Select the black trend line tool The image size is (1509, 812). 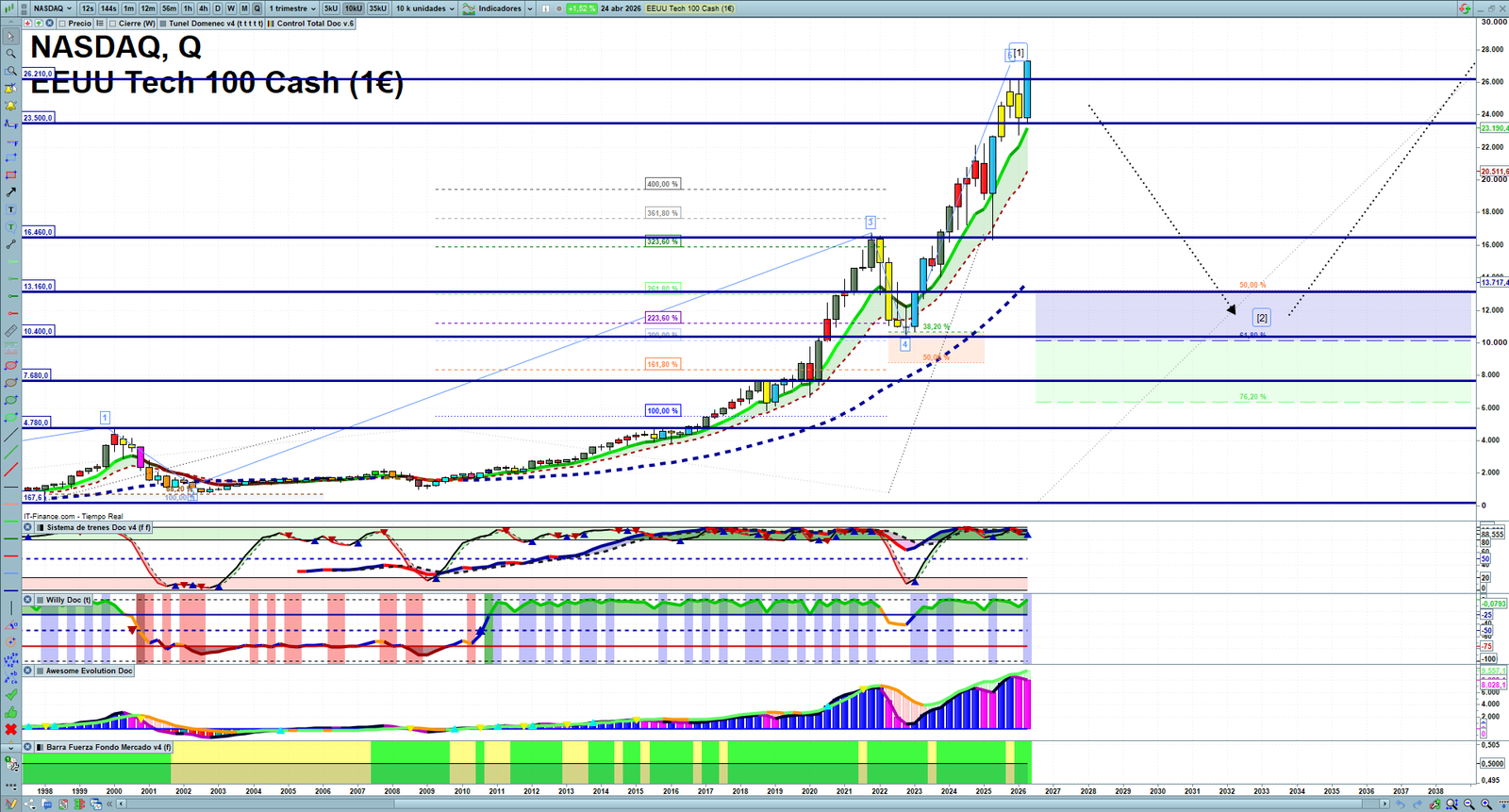[x=10, y=435]
